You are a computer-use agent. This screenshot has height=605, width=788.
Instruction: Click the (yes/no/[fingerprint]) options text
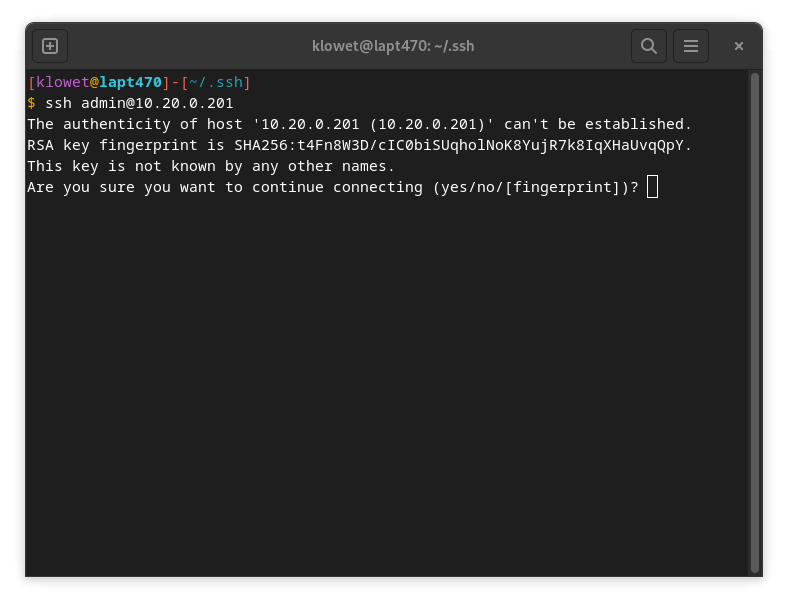pos(535,187)
